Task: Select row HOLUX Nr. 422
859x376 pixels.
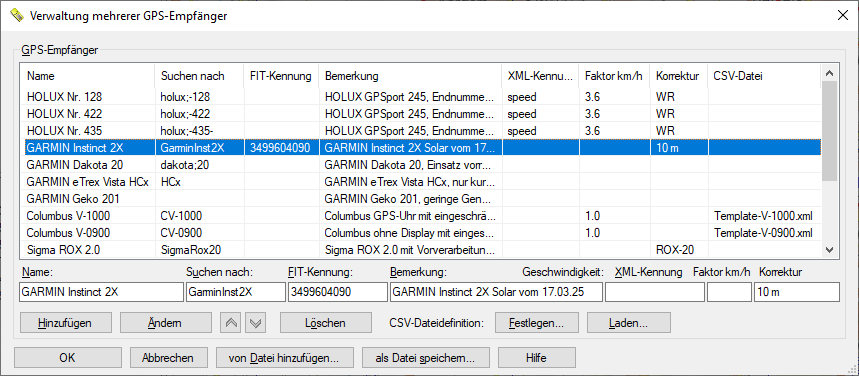Action: 421,114
